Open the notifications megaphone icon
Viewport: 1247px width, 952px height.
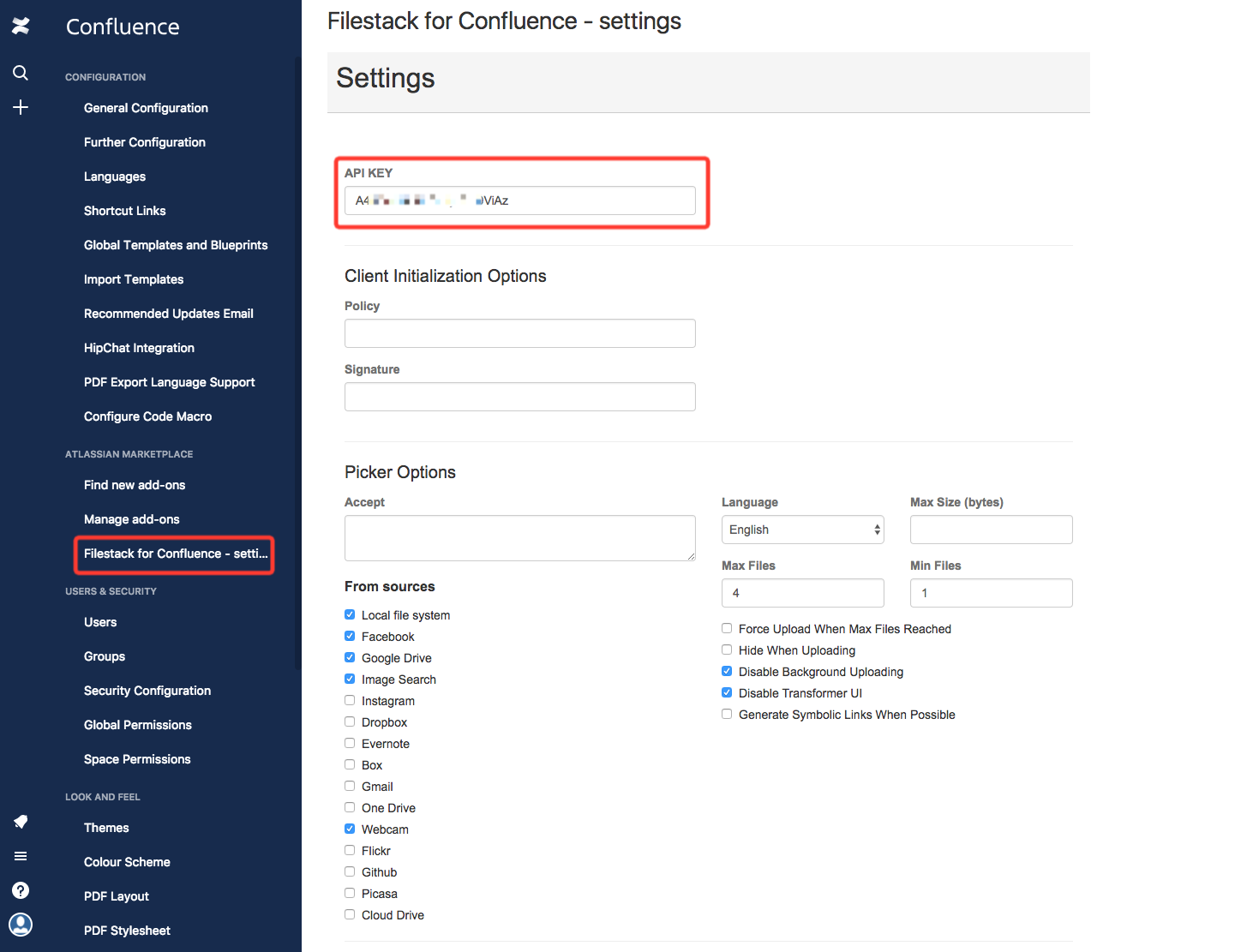coord(21,822)
